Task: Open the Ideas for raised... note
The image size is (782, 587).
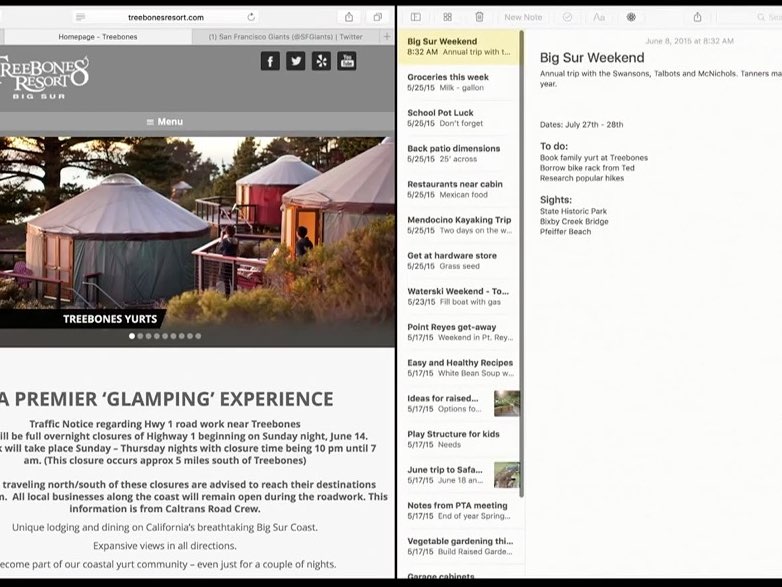Action: tap(459, 404)
